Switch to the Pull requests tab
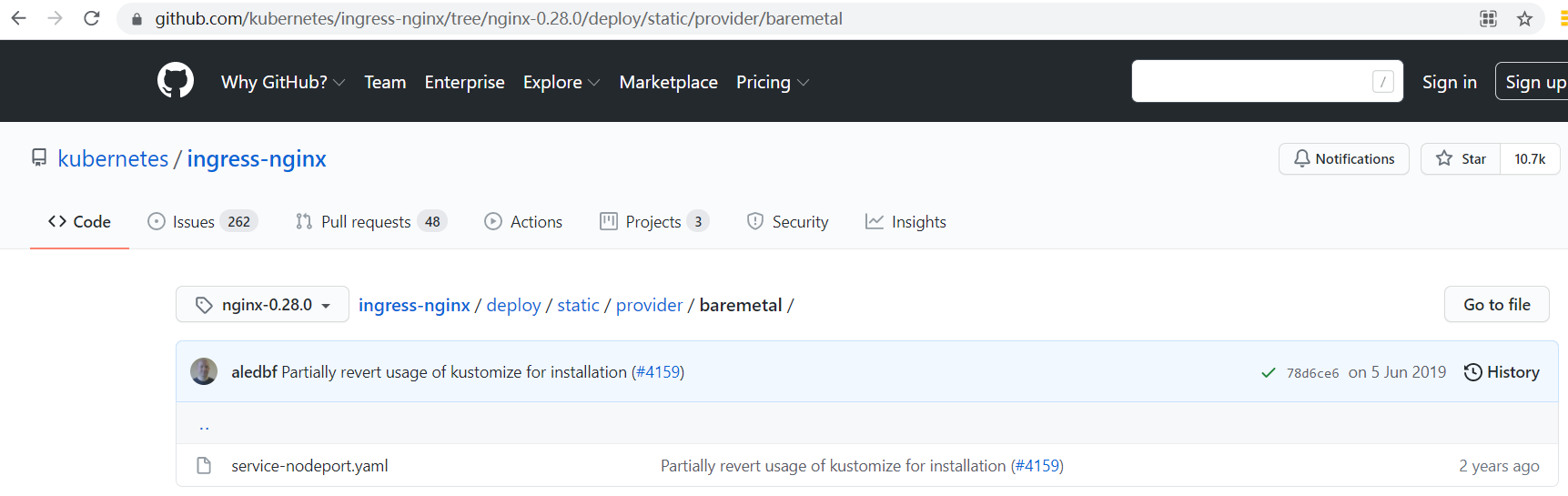The height and width of the screenshot is (496, 1568). 370,222
